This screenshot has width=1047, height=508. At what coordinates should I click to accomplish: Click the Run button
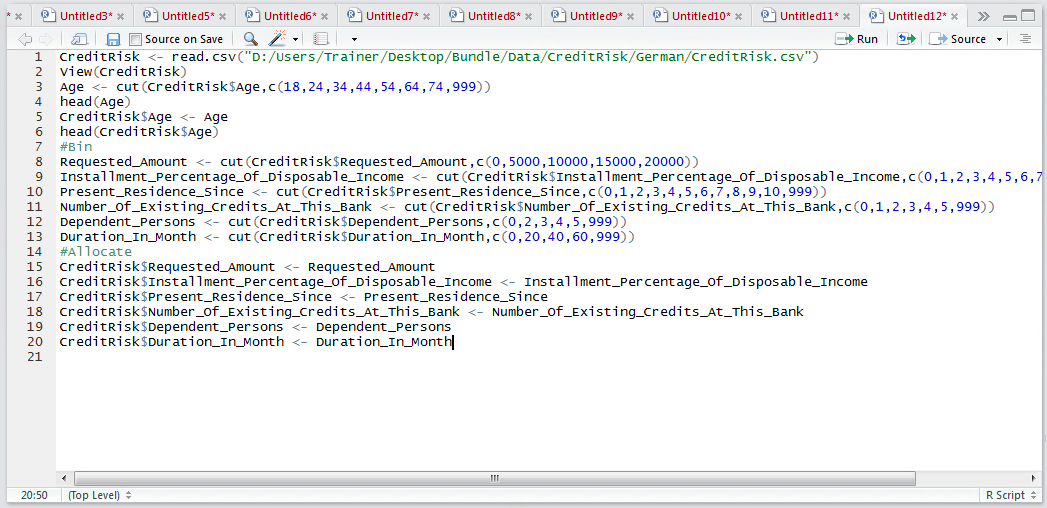pyautogui.click(x=857, y=39)
